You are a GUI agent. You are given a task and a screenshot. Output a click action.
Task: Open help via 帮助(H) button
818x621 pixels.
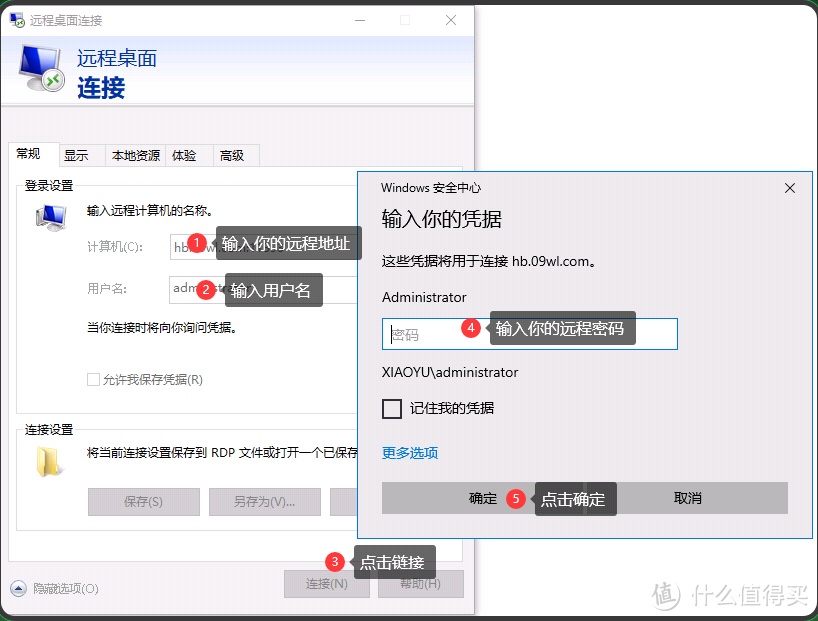(x=420, y=583)
